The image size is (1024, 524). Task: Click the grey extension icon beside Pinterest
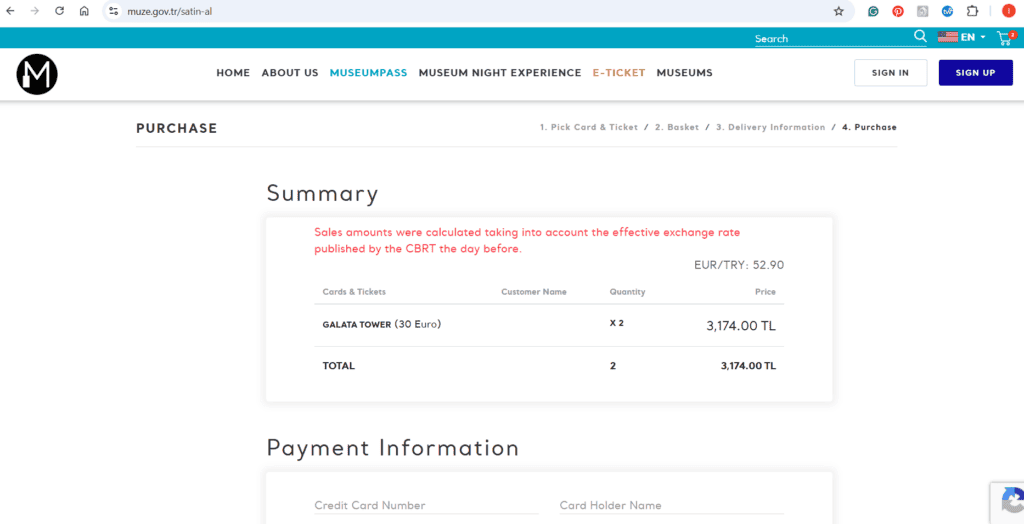point(923,11)
